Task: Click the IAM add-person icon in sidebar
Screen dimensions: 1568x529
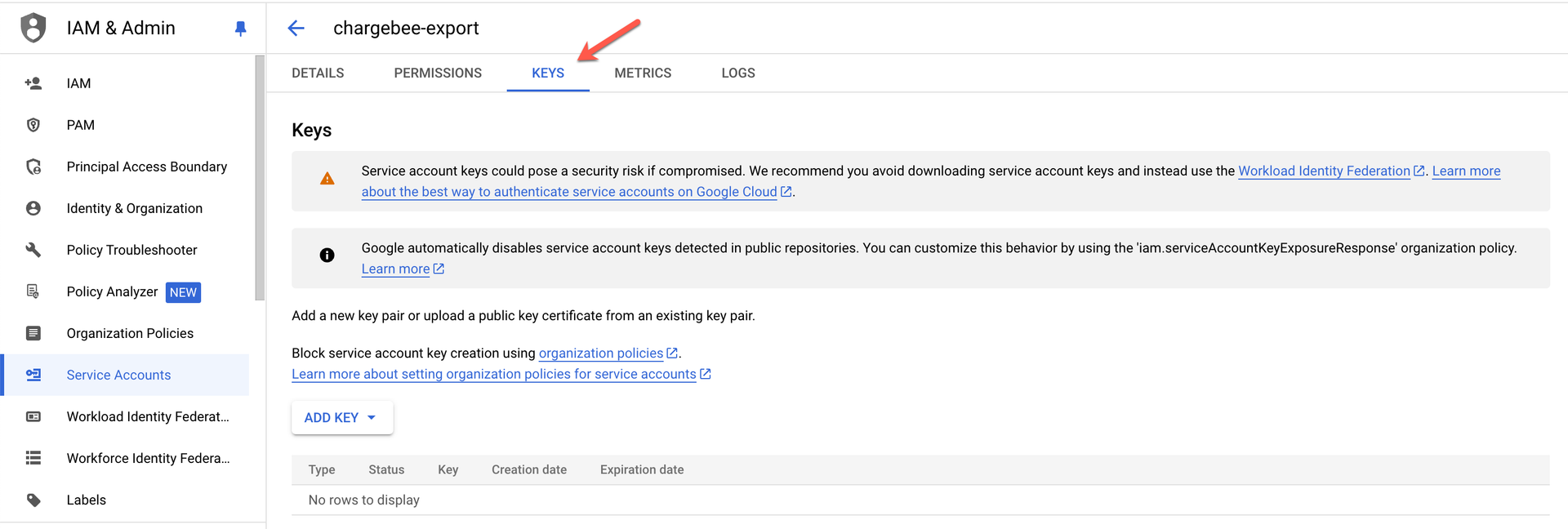Action: pyautogui.click(x=33, y=83)
